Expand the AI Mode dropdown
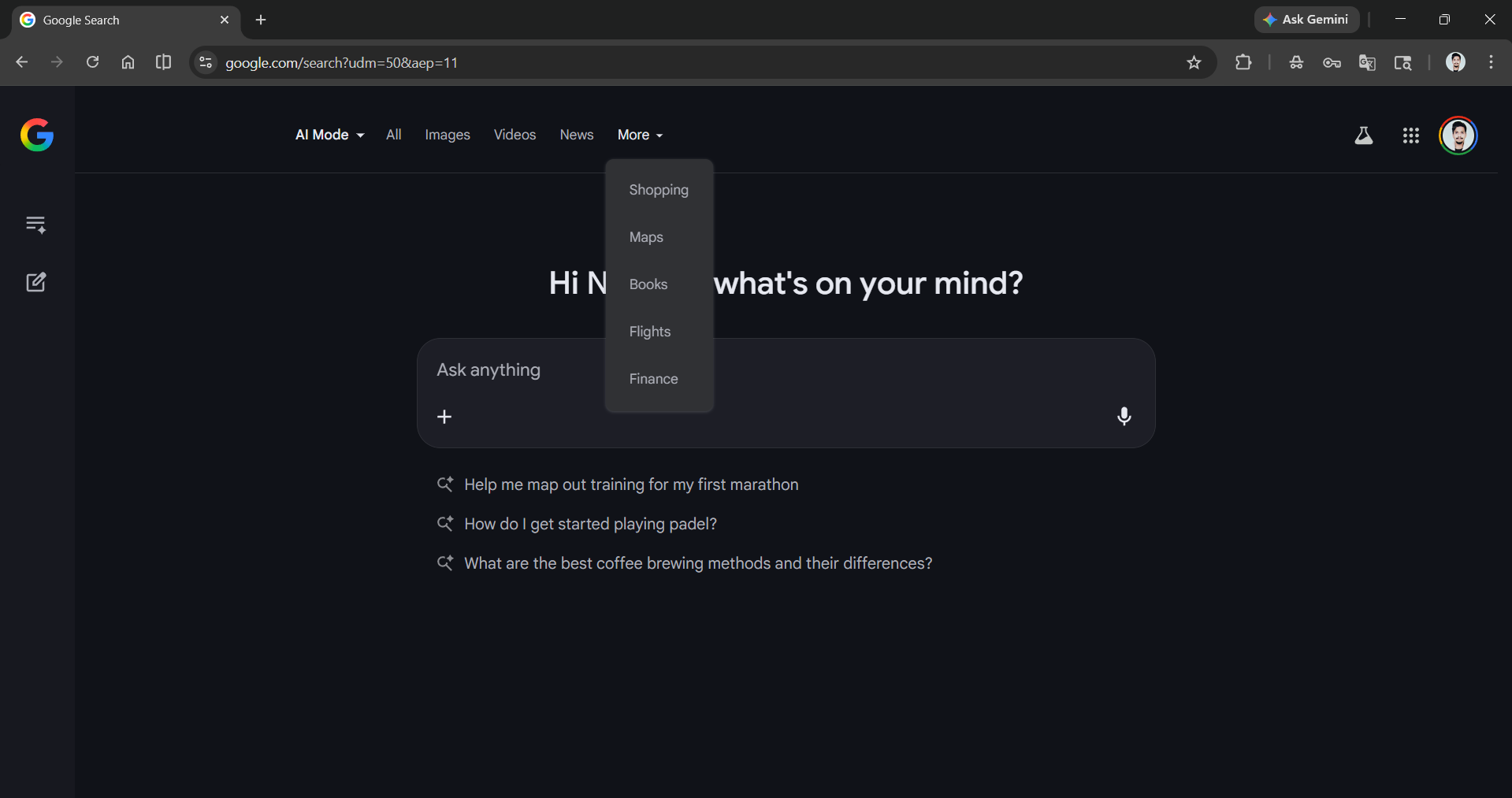The width and height of the screenshot is (1512, 798). pos(330,135)
